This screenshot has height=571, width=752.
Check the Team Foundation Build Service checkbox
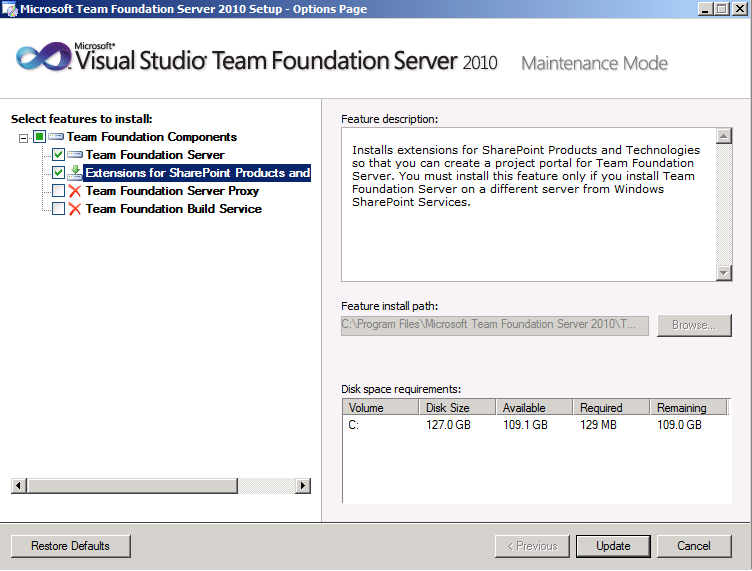point(59,209)
